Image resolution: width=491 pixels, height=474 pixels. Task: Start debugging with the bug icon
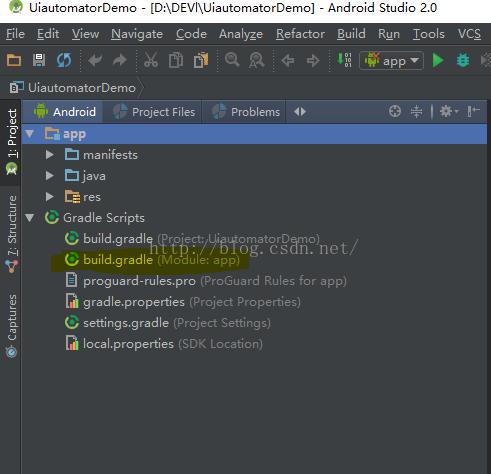[463, 61]
